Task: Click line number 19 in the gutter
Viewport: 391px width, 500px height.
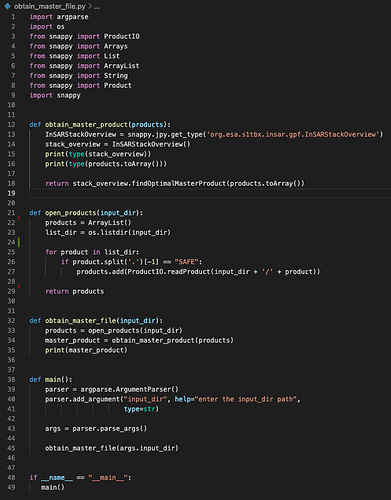Action: point(11,193)
